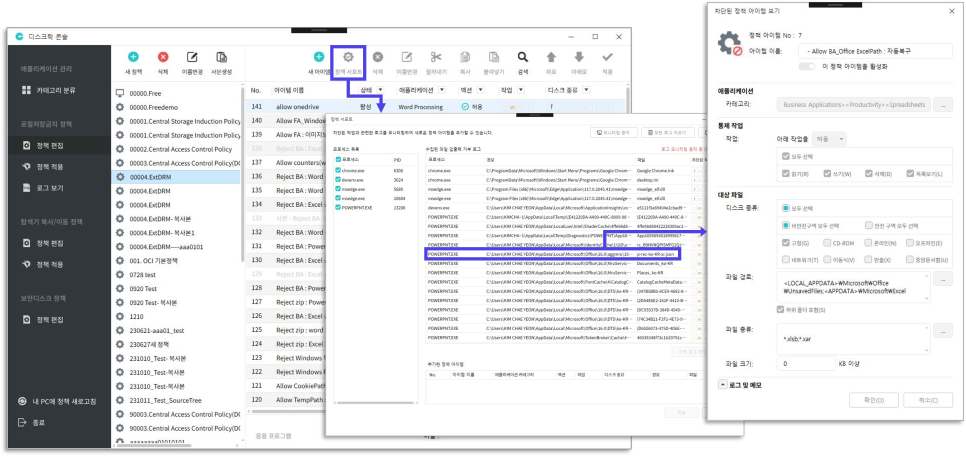Viewport: 966px width, 456px height.
Task: Expand the 로그 및 메모 section
Action: click(x=723, y=385)
